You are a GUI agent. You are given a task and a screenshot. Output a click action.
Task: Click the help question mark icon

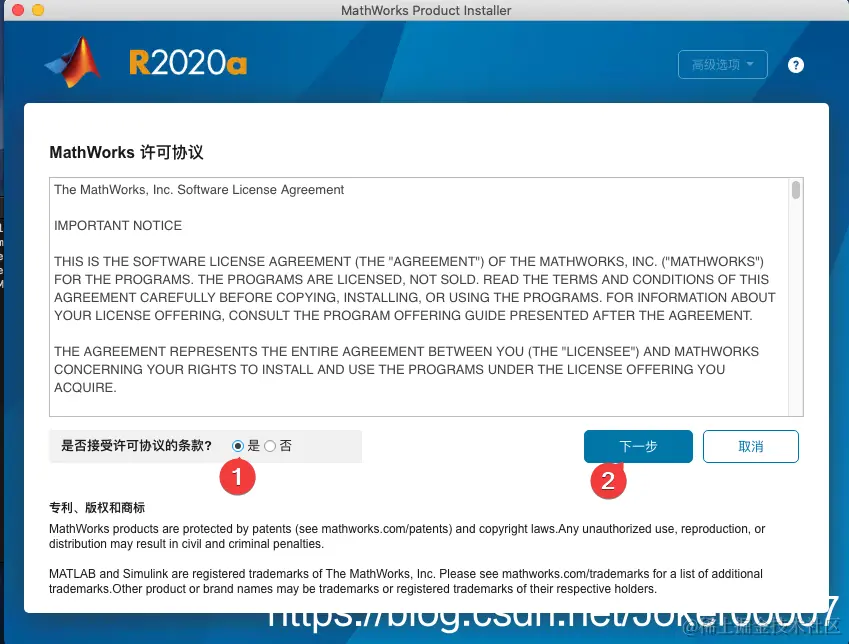tap(795, 65)
